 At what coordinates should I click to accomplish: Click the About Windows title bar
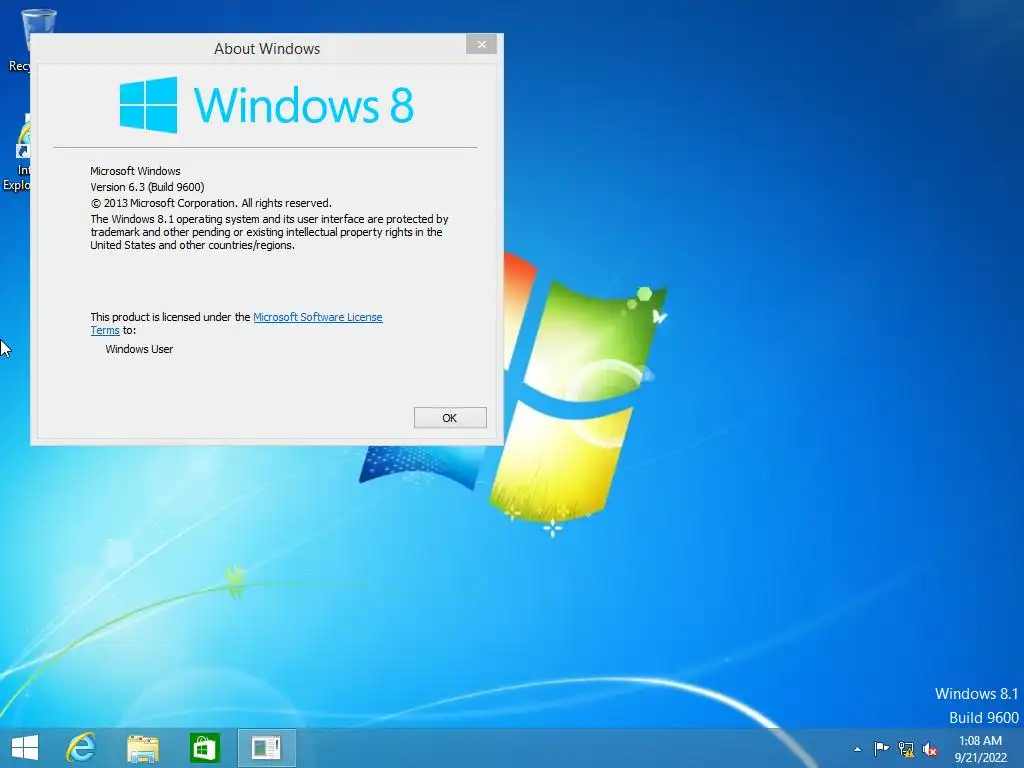(x=266, y=49)
